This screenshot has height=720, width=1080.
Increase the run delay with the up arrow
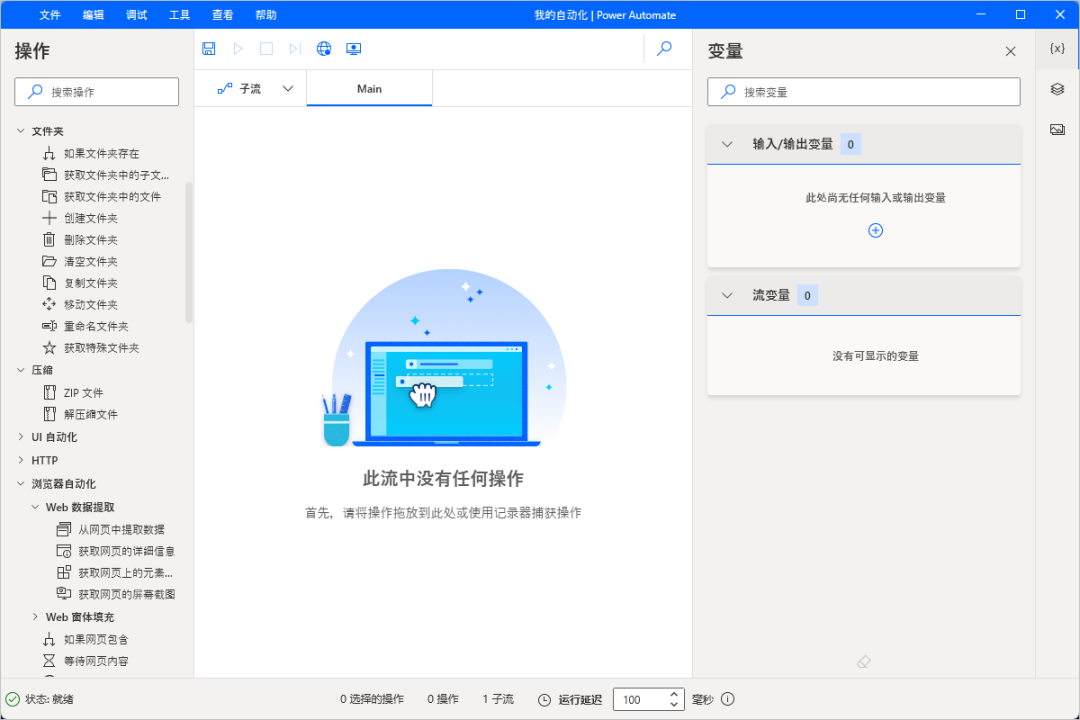pyautogui.click(x=674, y=695)
